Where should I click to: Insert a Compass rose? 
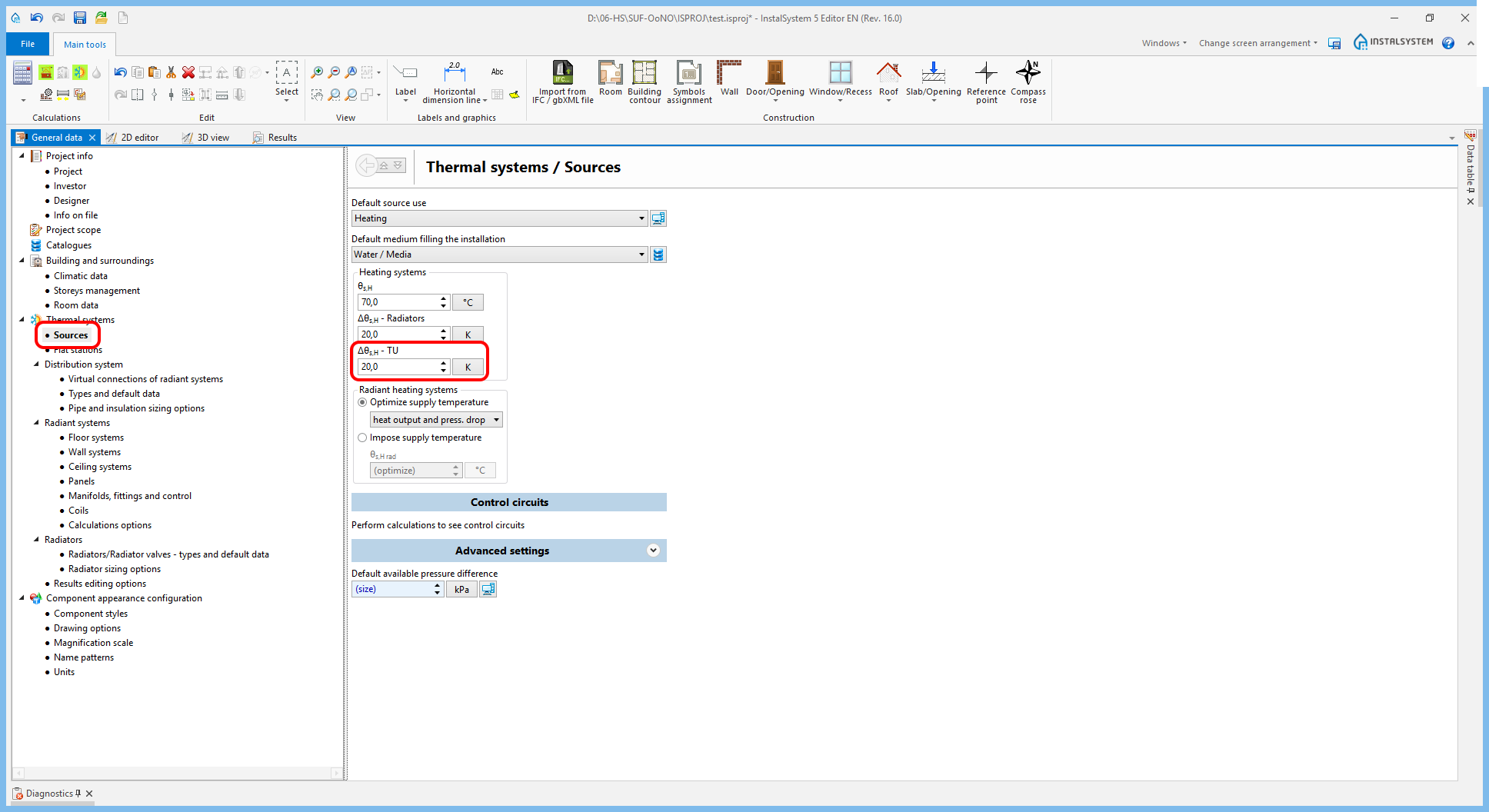coord(1028,79)
